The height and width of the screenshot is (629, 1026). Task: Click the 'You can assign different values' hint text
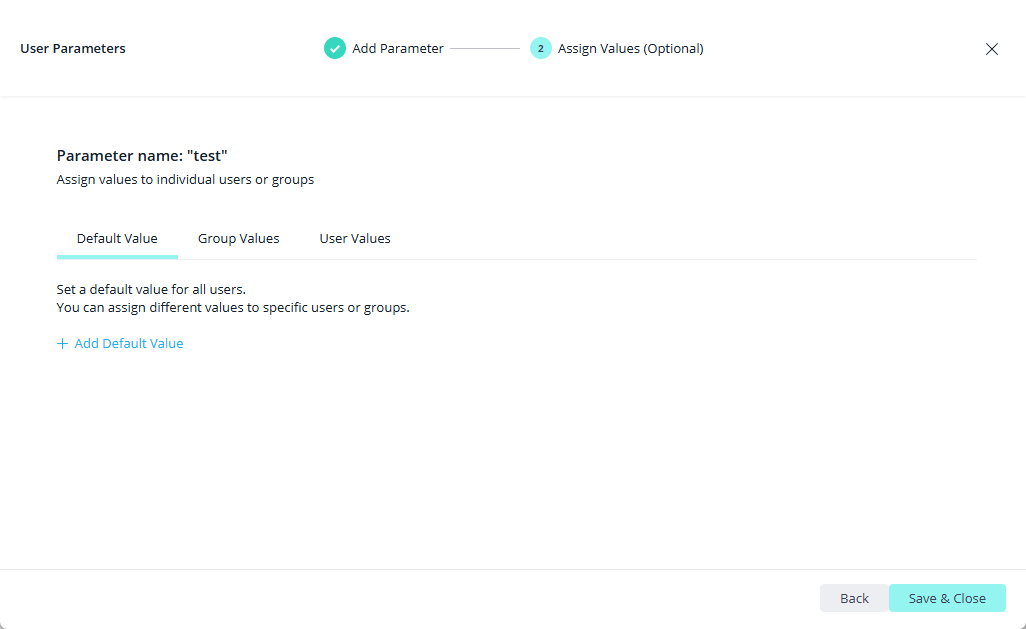pos(233,307)
